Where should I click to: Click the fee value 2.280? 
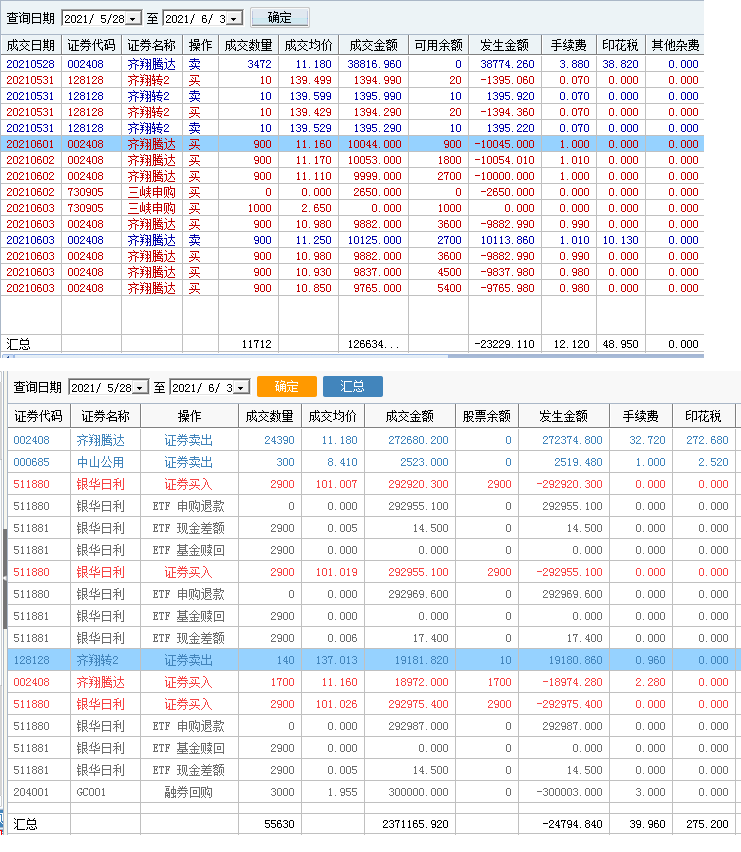650,682
